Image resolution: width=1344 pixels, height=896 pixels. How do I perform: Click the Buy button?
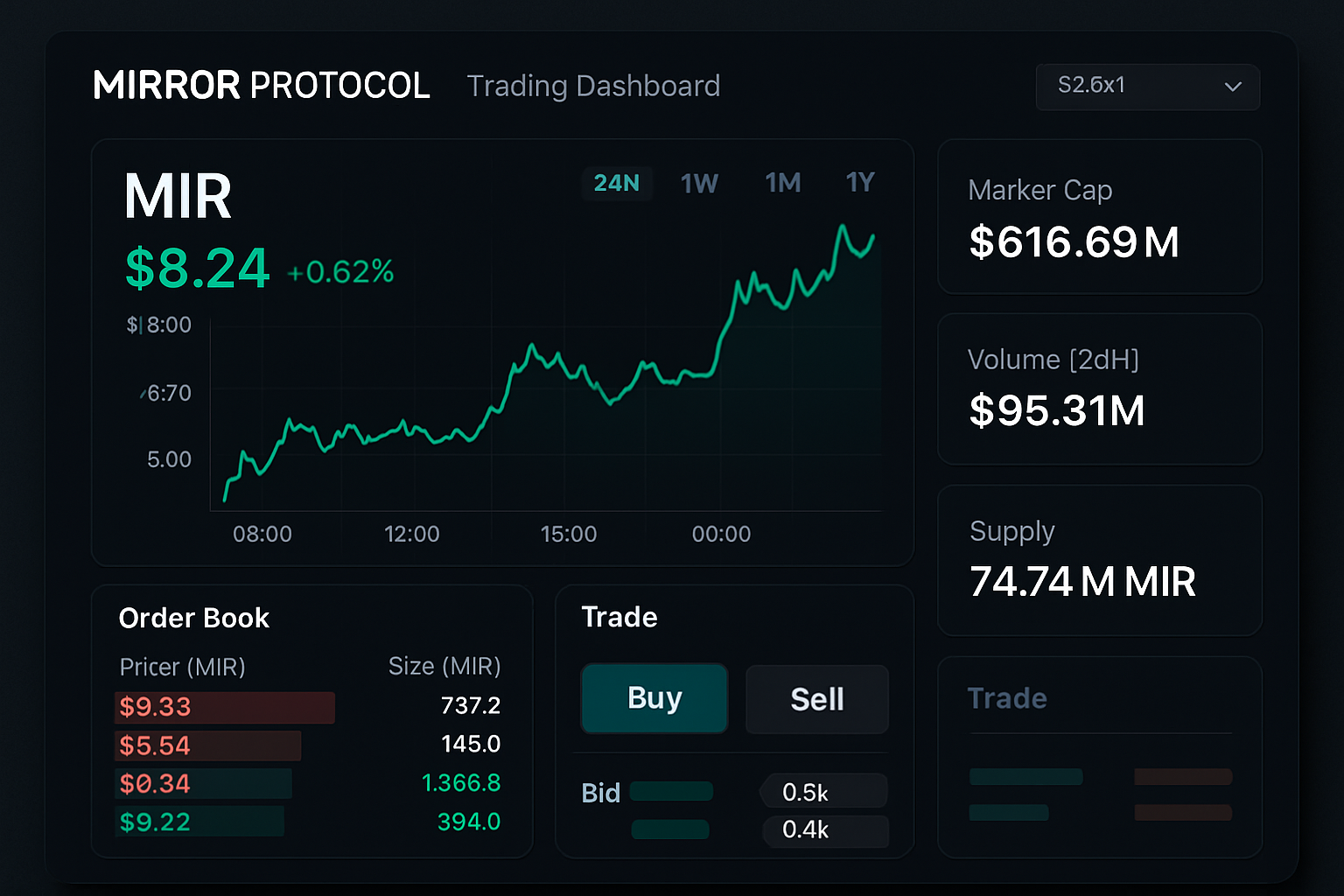tap(654, 698)
